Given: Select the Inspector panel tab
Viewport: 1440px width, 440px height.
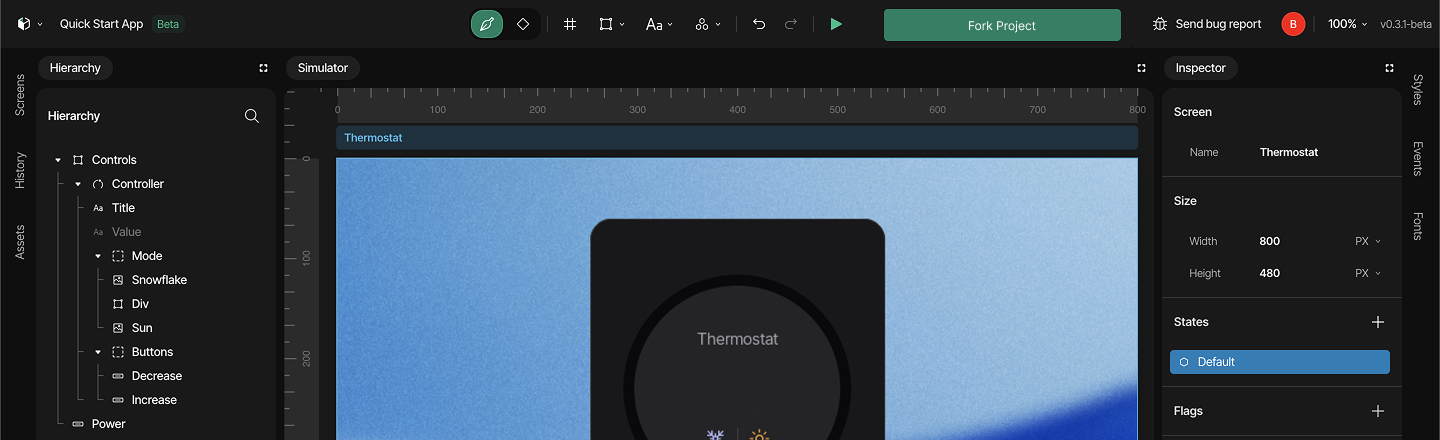Looking at the screenshot, I should 1201,68.
